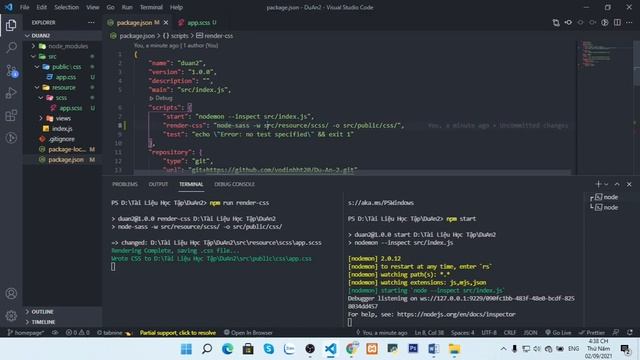640x360 pixels.
Task: Open Microsoft Edge from the taskbar
Action: 228,349
